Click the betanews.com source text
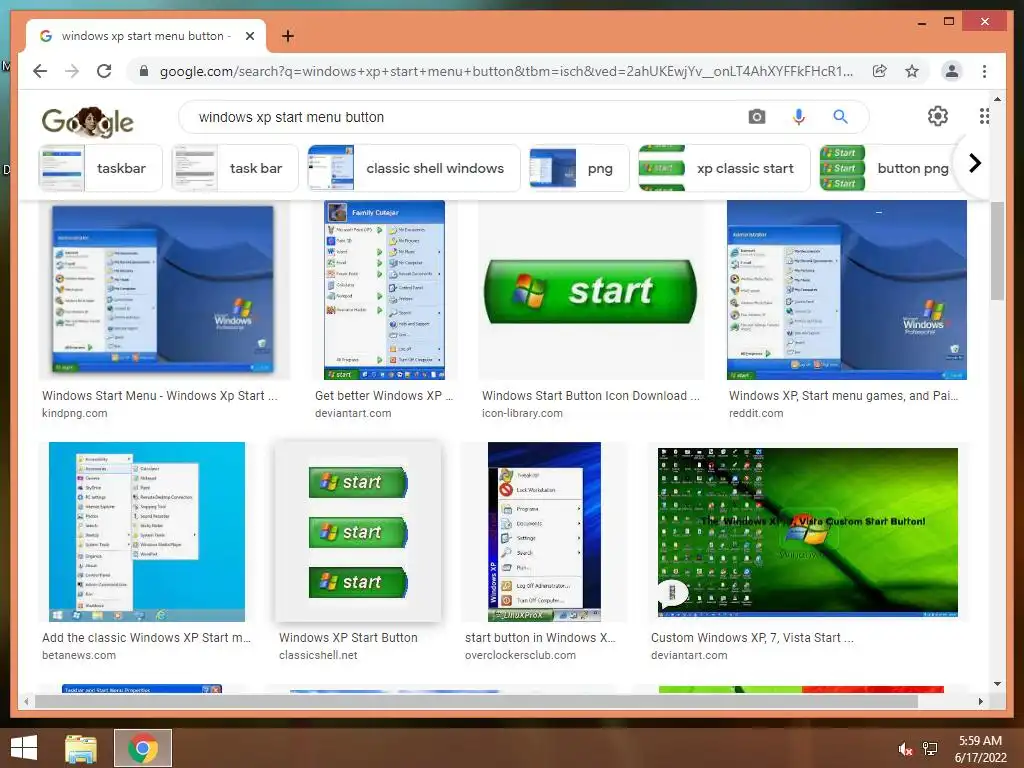Image resolution: width=1024 pixels, height=768 pixels. coord(79,655)
